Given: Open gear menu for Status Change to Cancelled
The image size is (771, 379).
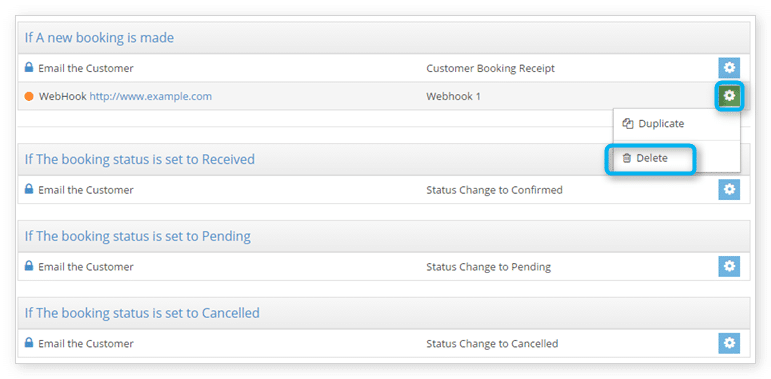Looking at the screenshot, I should [x=729, y=343].
